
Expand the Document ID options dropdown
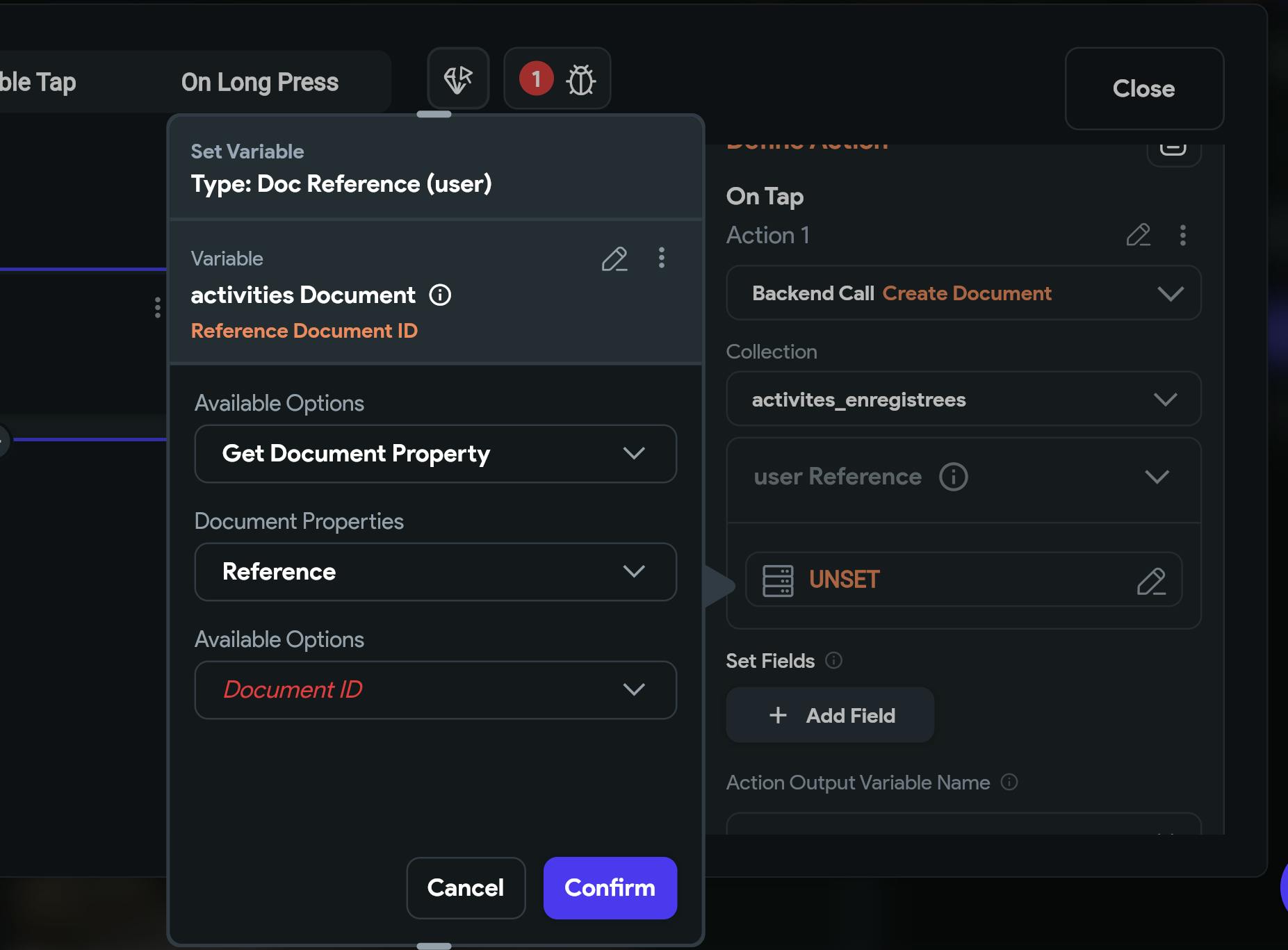[x=435, y=690]
